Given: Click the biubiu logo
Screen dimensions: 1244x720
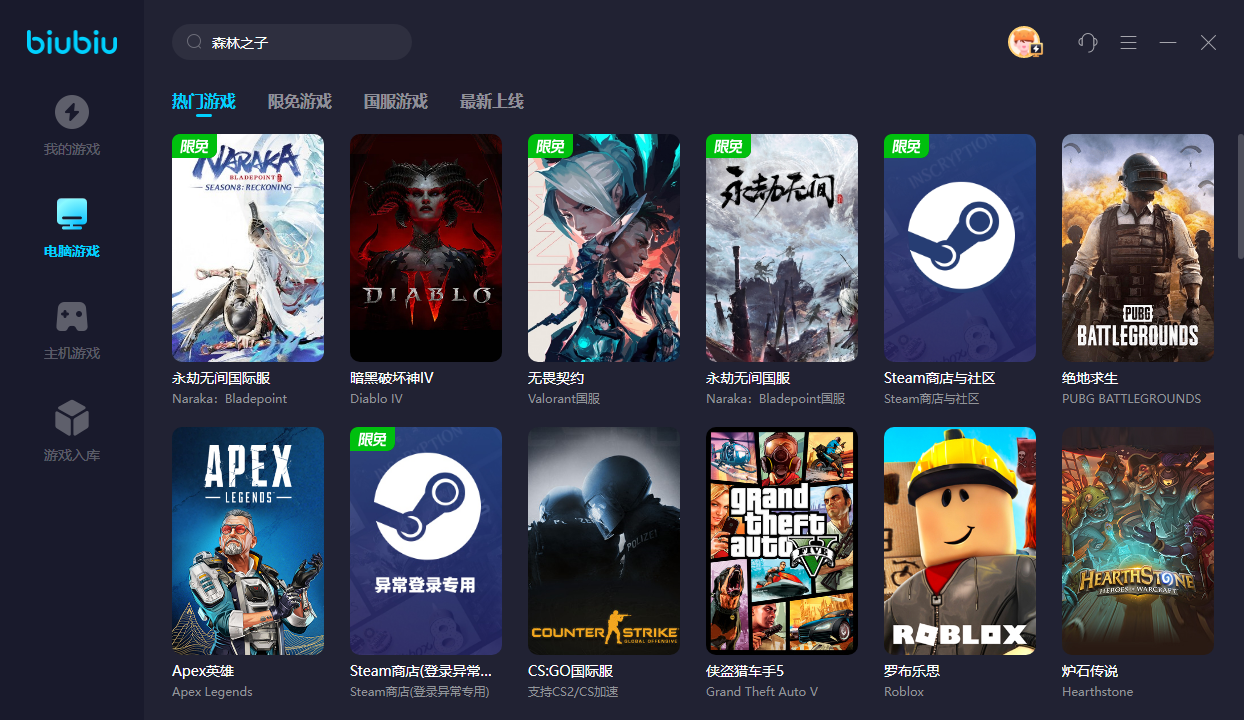Looking at the screenshot, I should 72,42.
